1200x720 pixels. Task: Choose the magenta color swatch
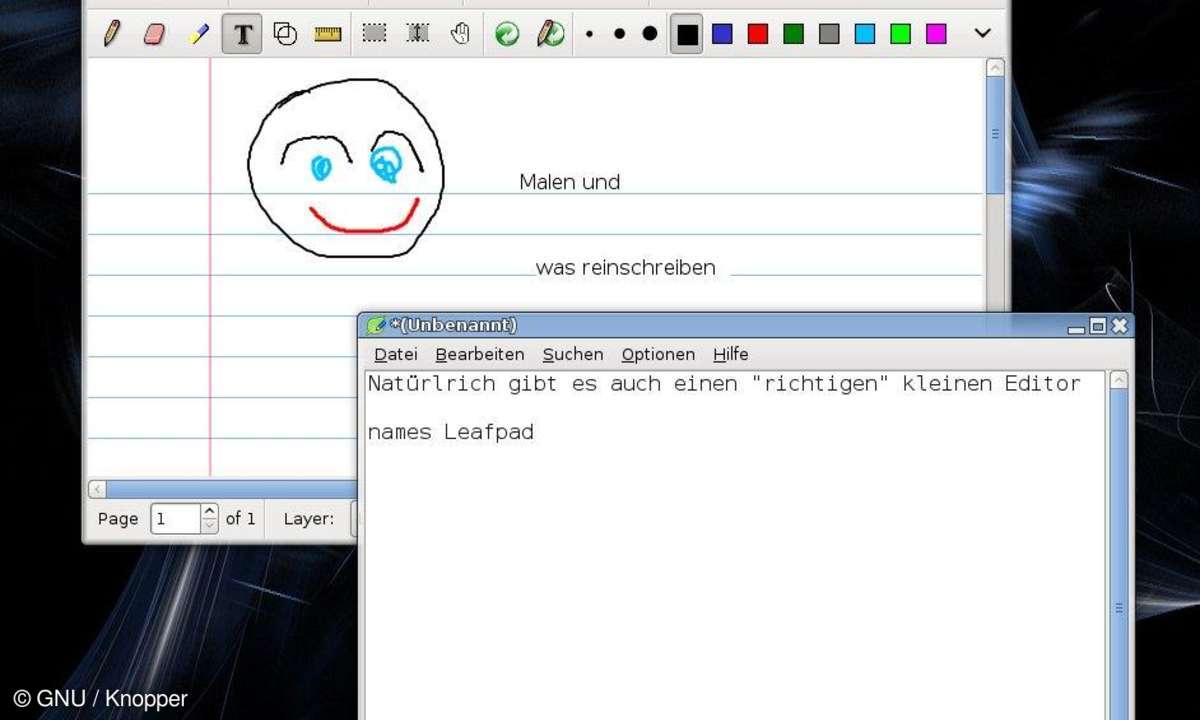936,34
